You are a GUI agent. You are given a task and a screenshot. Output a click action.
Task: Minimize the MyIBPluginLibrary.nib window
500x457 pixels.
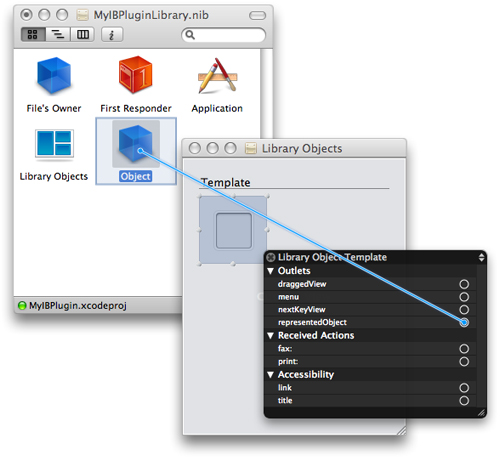(44, 15)
